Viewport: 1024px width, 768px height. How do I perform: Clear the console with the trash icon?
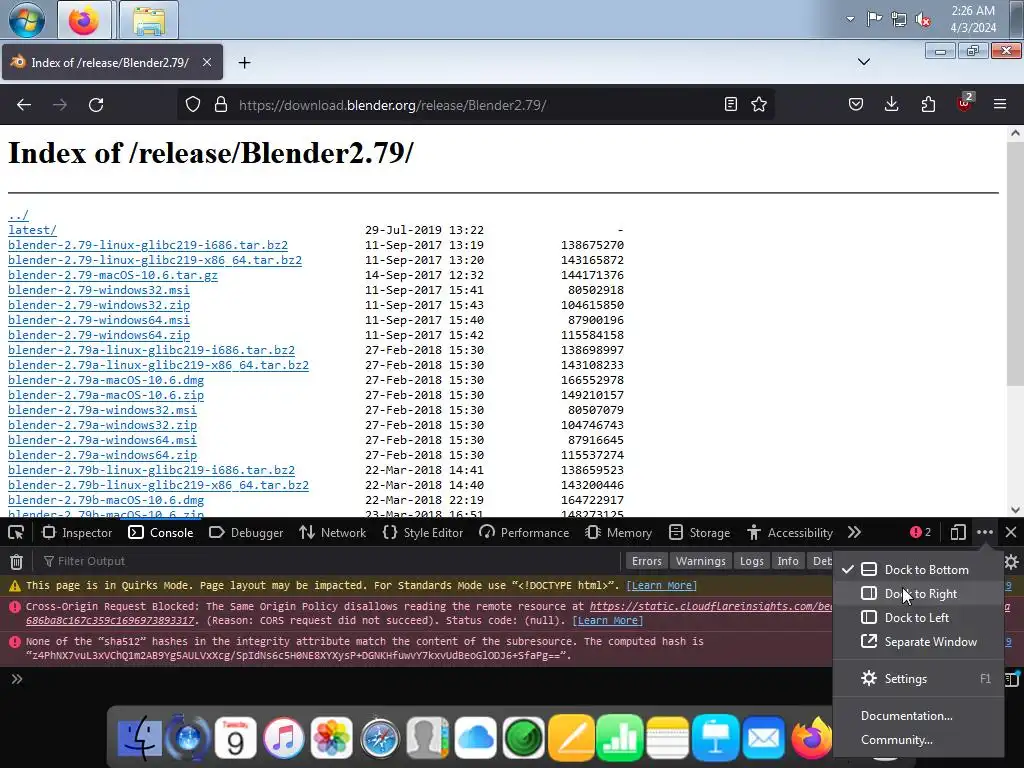(x=16, y=561)
